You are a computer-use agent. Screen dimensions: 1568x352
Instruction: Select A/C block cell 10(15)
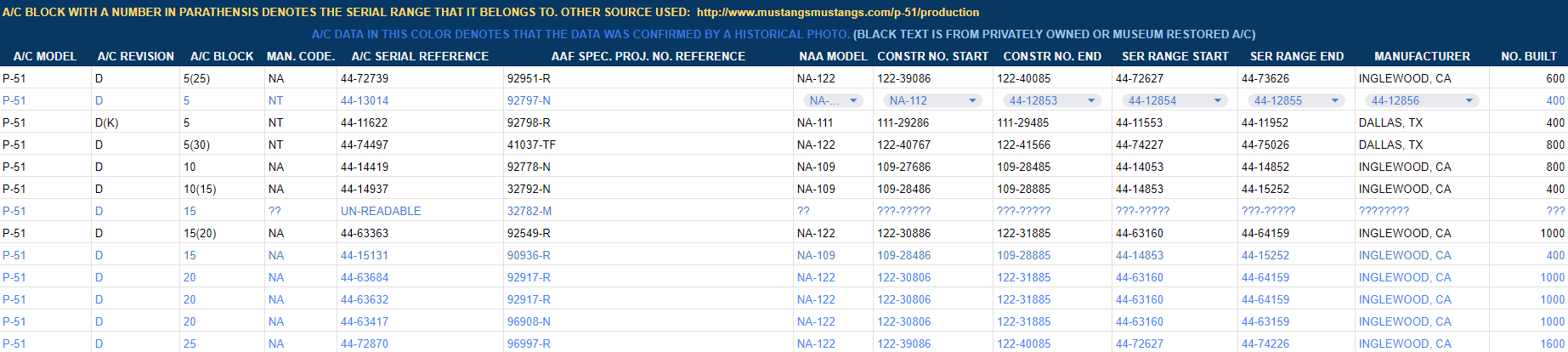[222, 189]
